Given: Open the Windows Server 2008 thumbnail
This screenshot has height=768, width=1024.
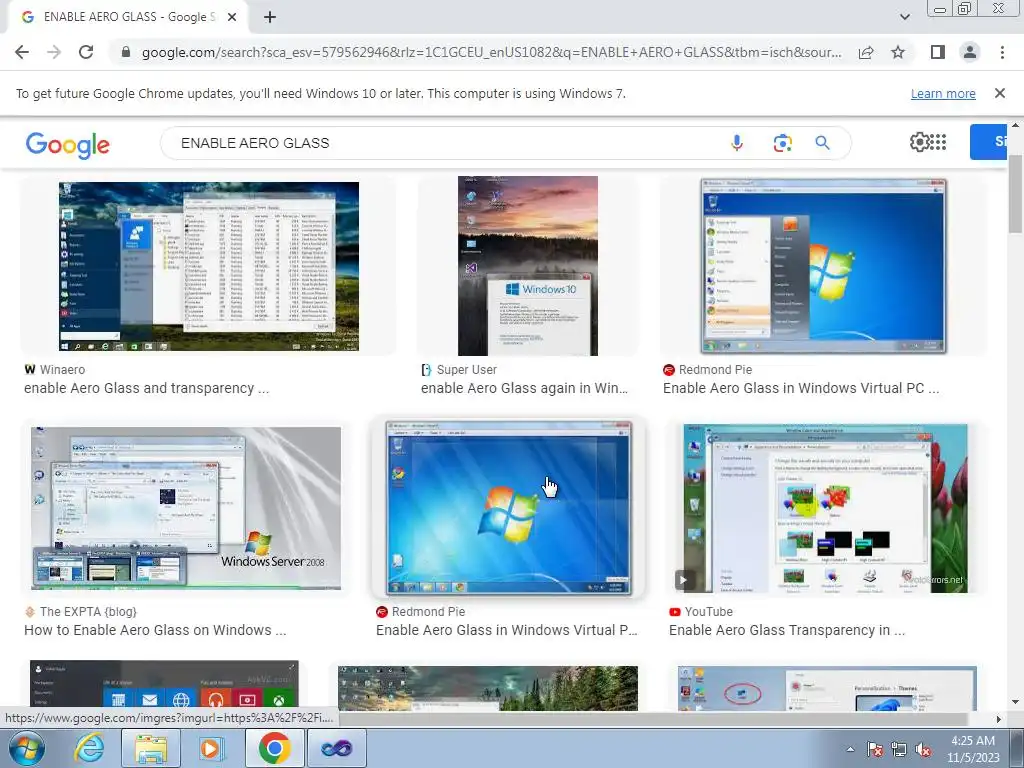Looking at the screenshot, I should coord(185,508).
